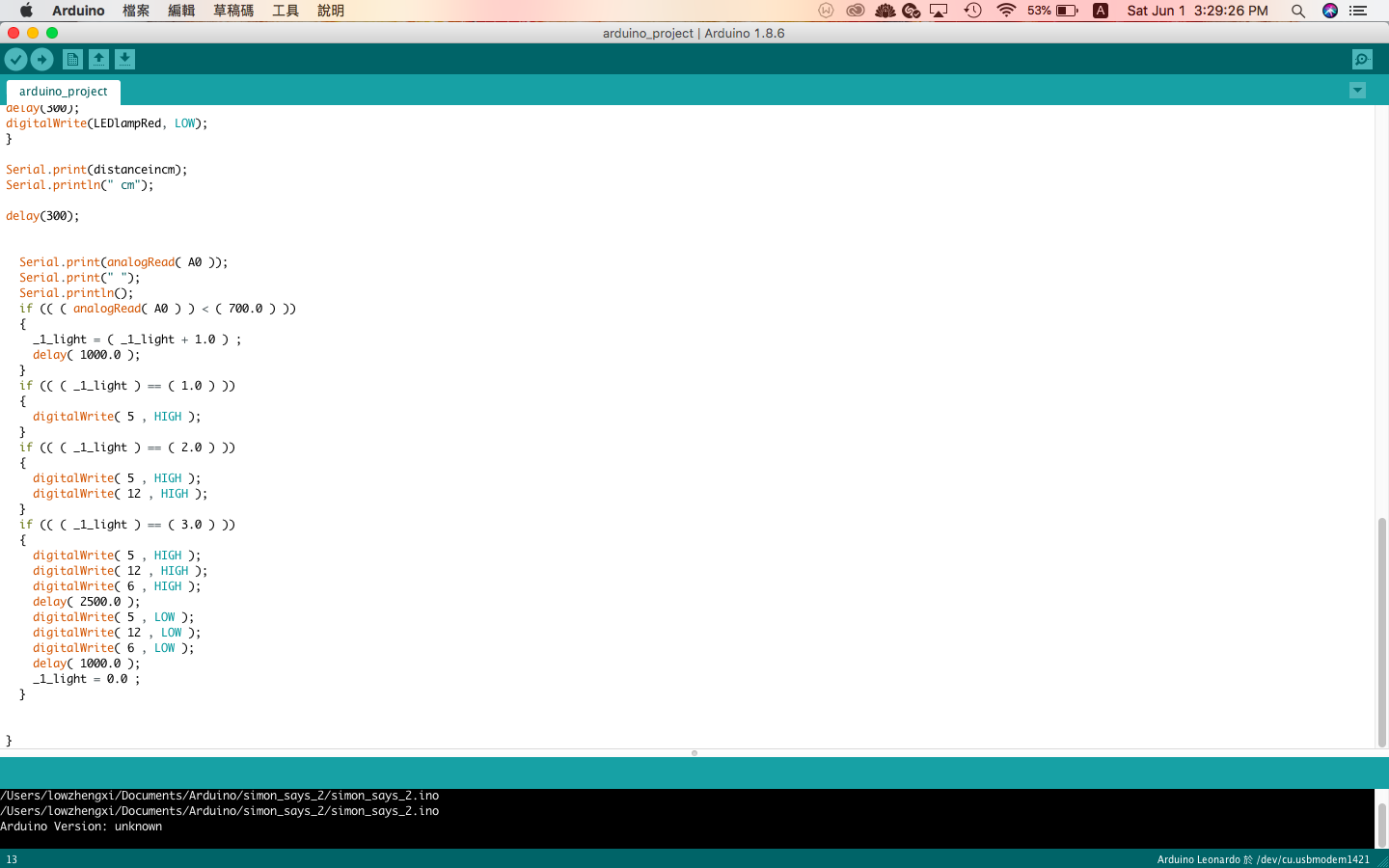Open Notification Center list icon
This screenshot has height=868, width=1389.
(1358, 11)
